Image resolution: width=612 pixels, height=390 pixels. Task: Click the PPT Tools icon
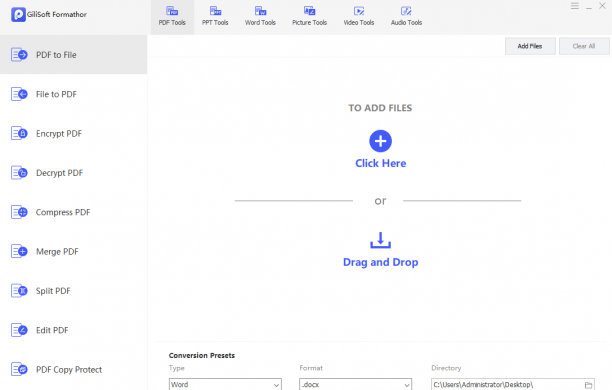[x=215, y=11]
